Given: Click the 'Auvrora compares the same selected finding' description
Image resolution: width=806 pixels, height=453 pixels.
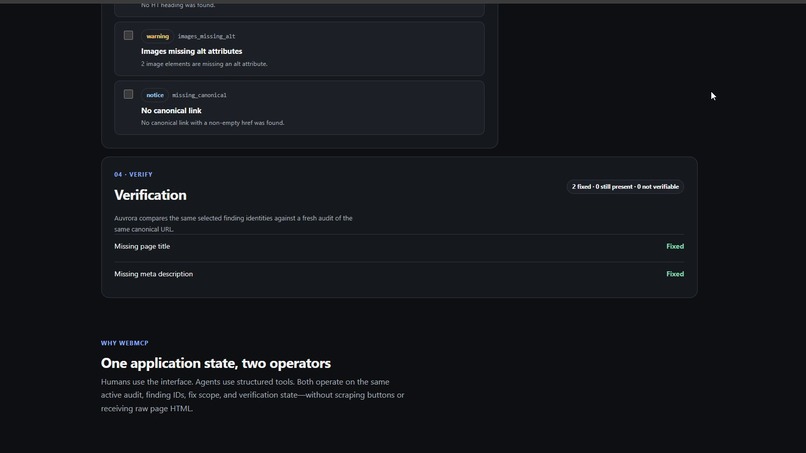Looking at the screenshot, I should tap(233, 224).
